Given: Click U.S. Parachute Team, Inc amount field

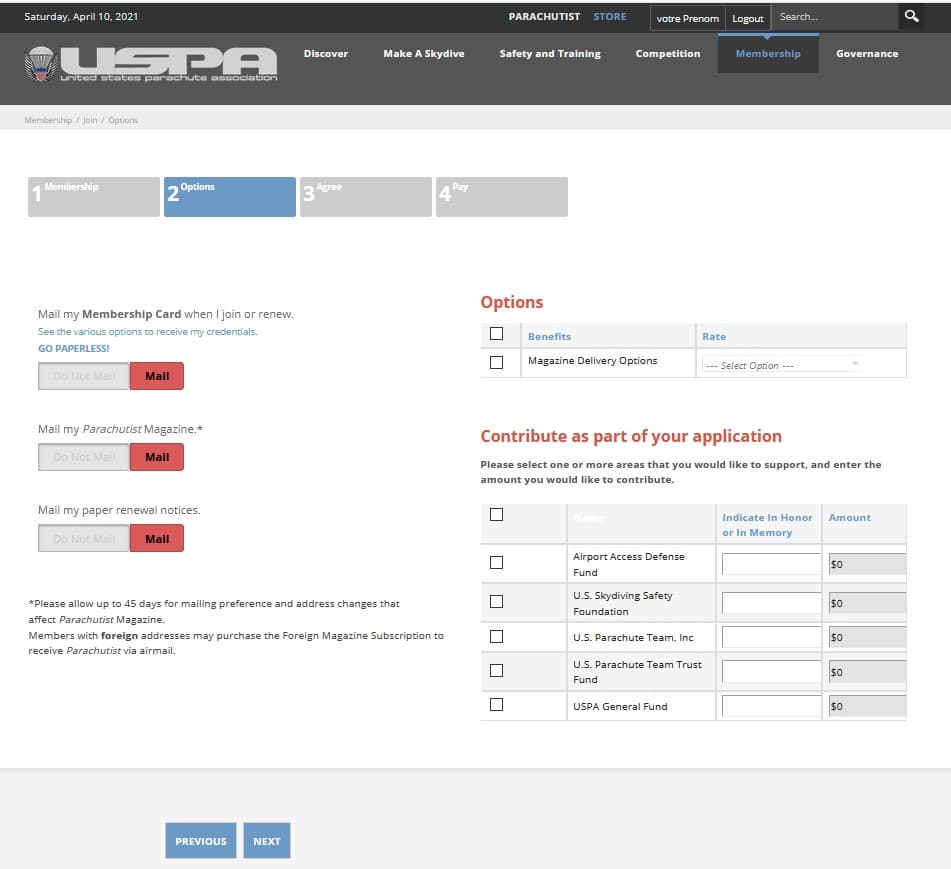Looking at the screenshot, I should [867, 637].
